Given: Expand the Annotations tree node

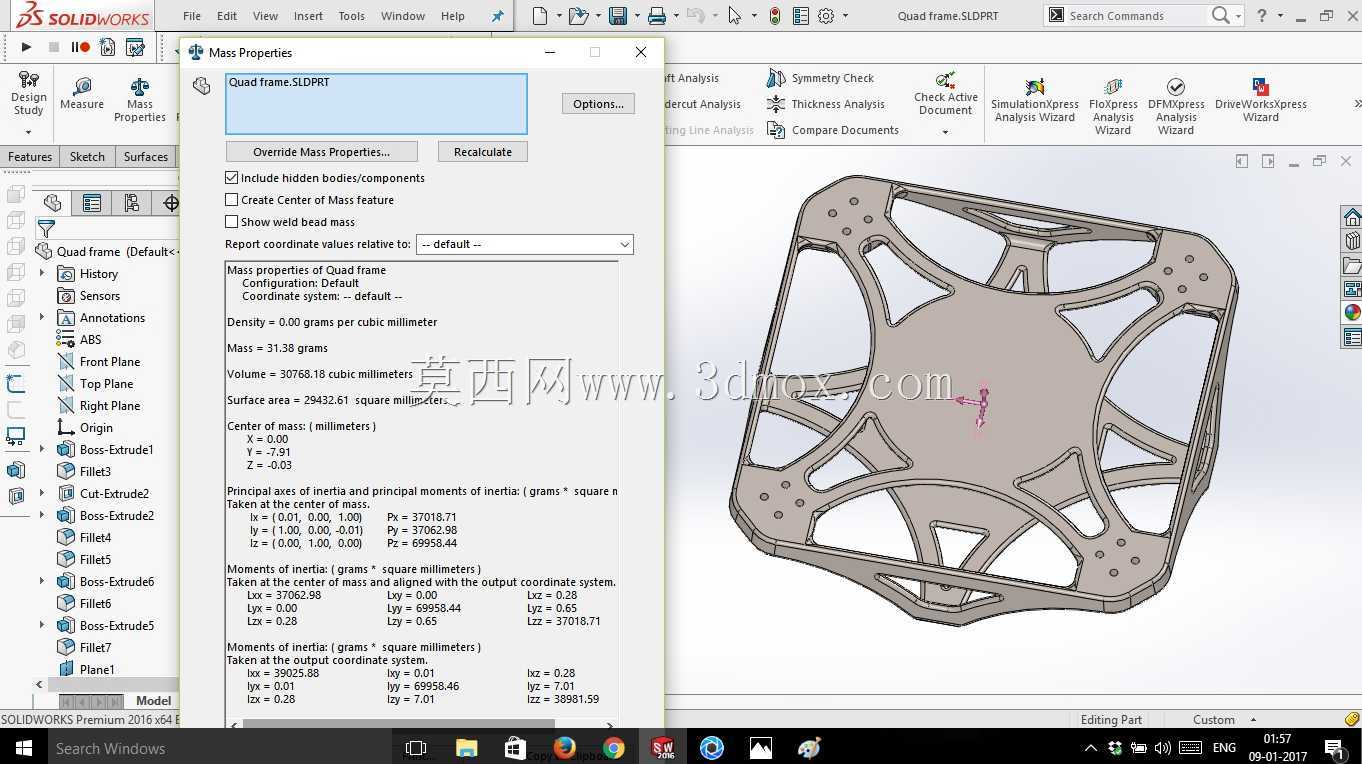Looking at the screenshot, I should [42, 318].
